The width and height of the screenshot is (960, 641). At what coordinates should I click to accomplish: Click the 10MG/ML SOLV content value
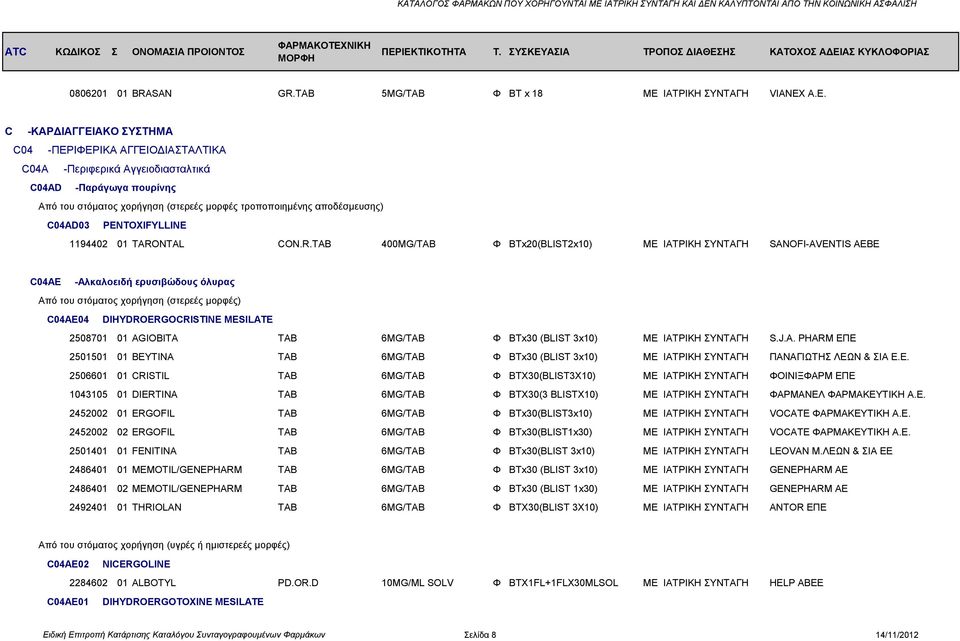(418, 583)
